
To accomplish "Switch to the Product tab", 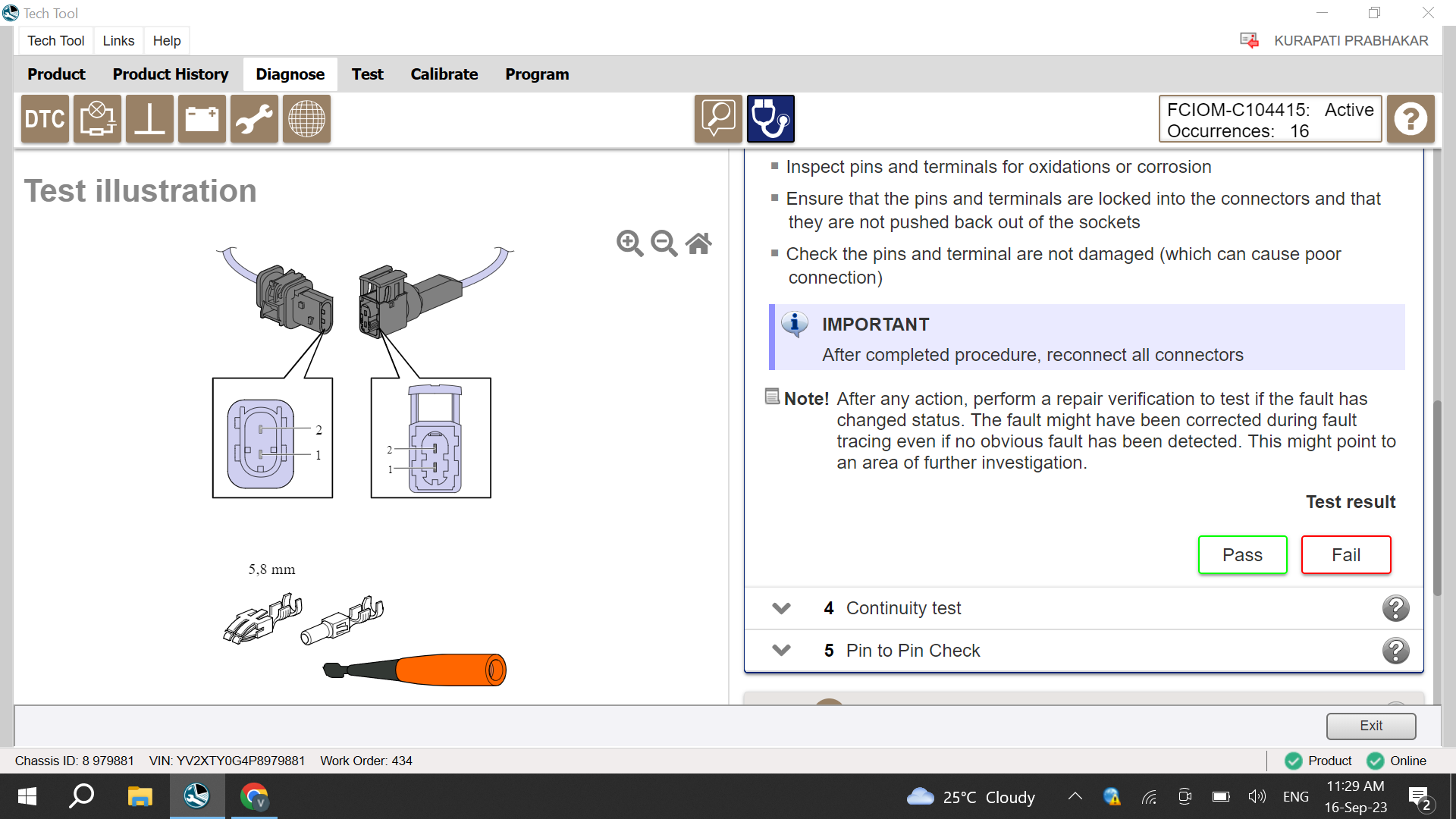I will click(x=56, y=74).
